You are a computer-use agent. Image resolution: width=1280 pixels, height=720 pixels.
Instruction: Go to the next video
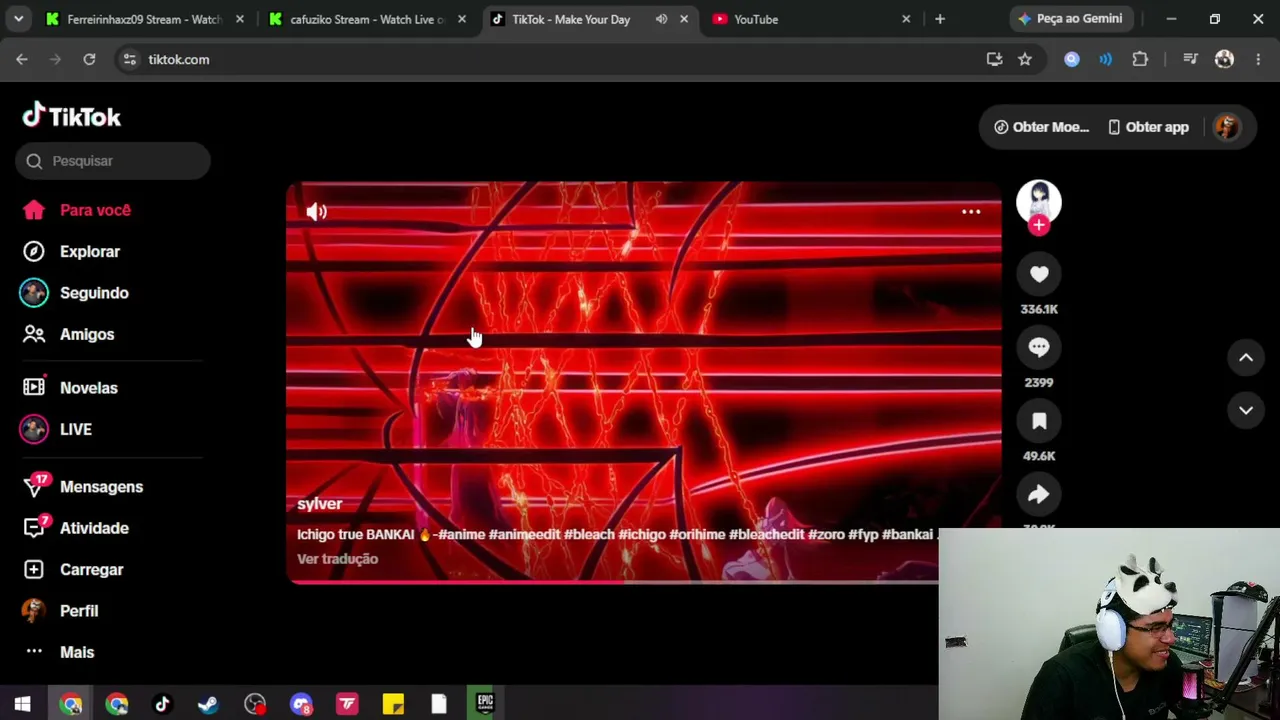pyautogui.click(x=1246, y=410)
